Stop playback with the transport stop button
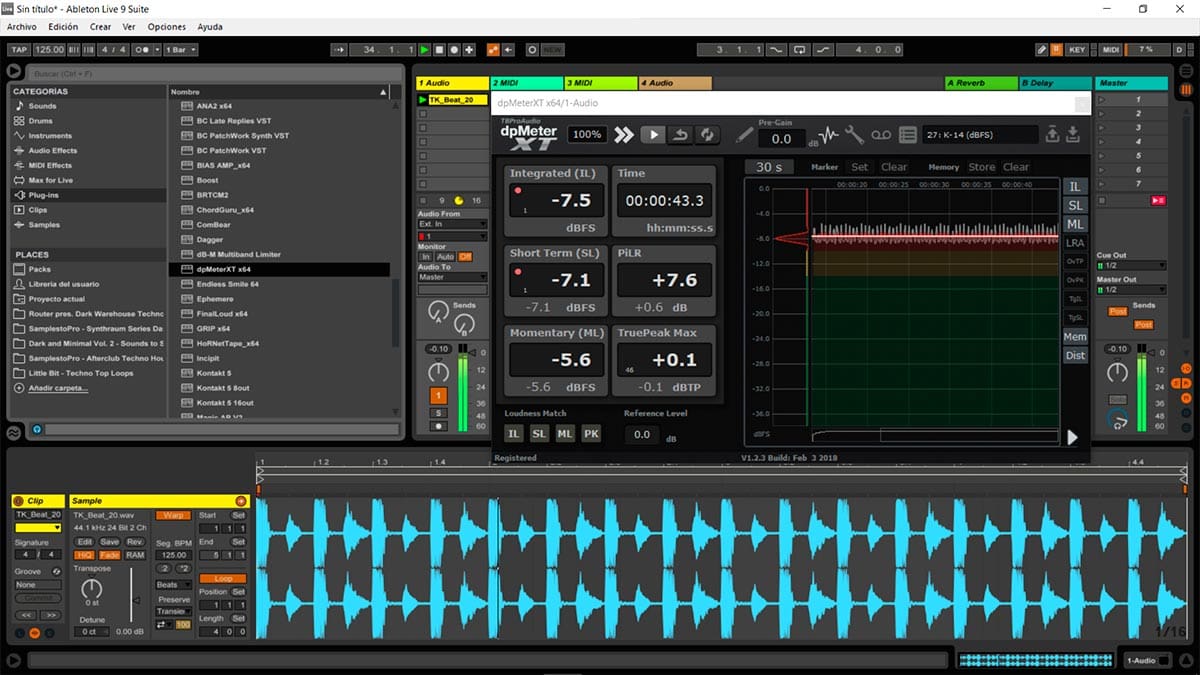Image resolution: width=1200 pixels, height=675 pixels. pos(439,49)
